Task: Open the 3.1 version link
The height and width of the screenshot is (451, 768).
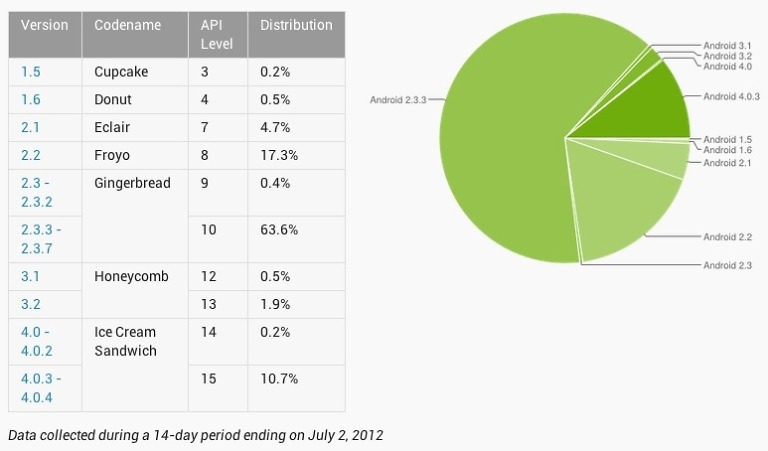Action: tap(28, 276)
